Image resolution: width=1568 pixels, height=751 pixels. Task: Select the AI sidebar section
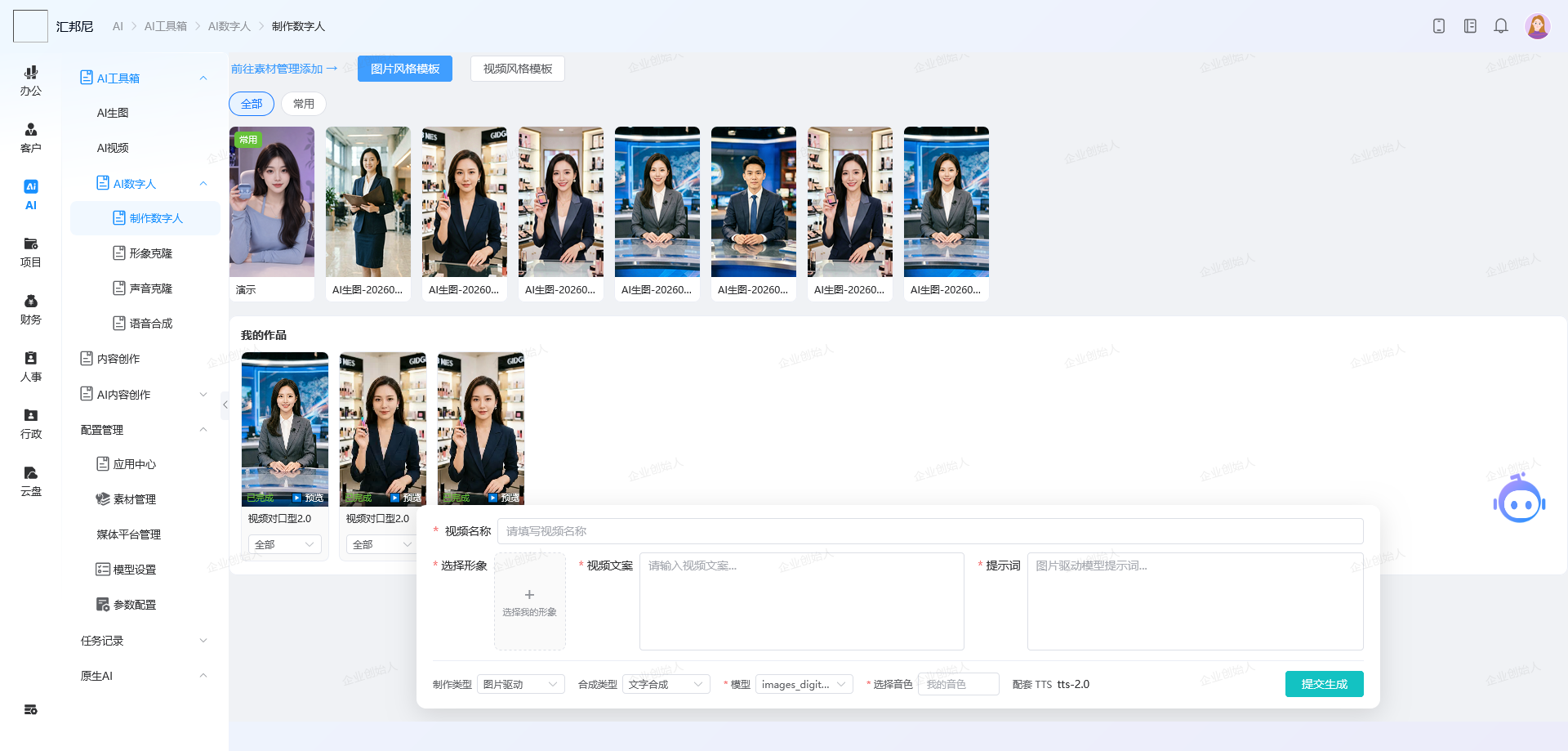click(30, 195)
